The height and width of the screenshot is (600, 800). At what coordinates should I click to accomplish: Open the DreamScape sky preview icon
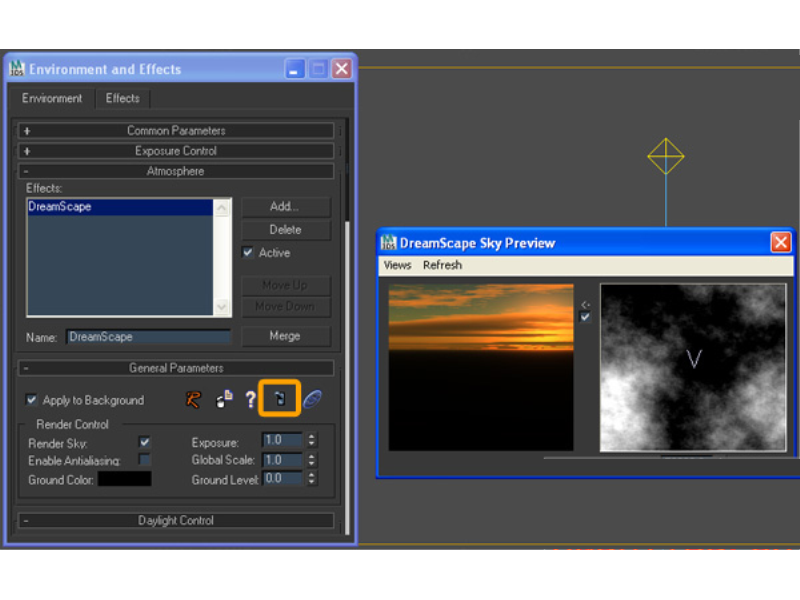click(280, 398)
